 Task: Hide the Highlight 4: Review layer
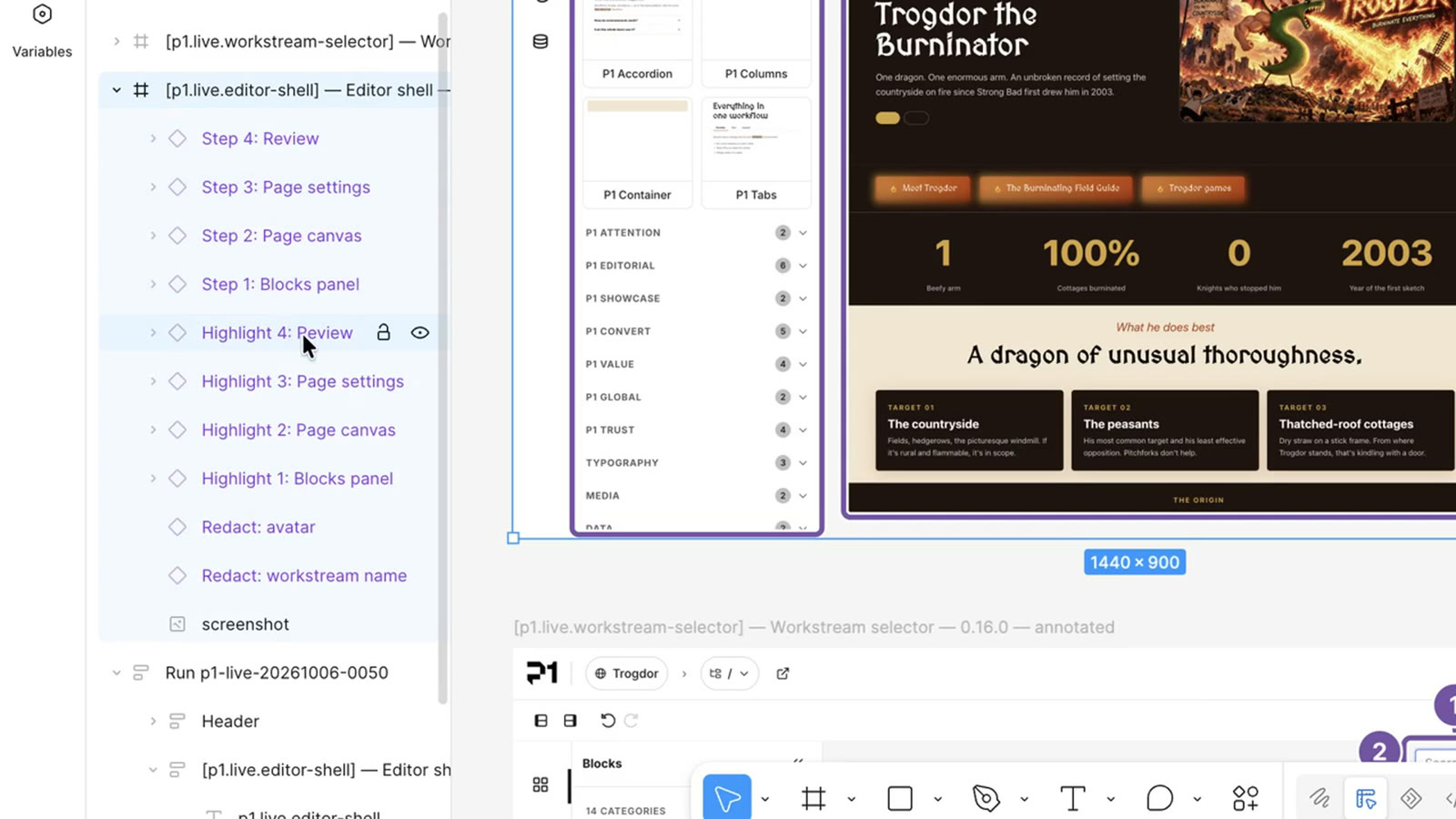420,333
